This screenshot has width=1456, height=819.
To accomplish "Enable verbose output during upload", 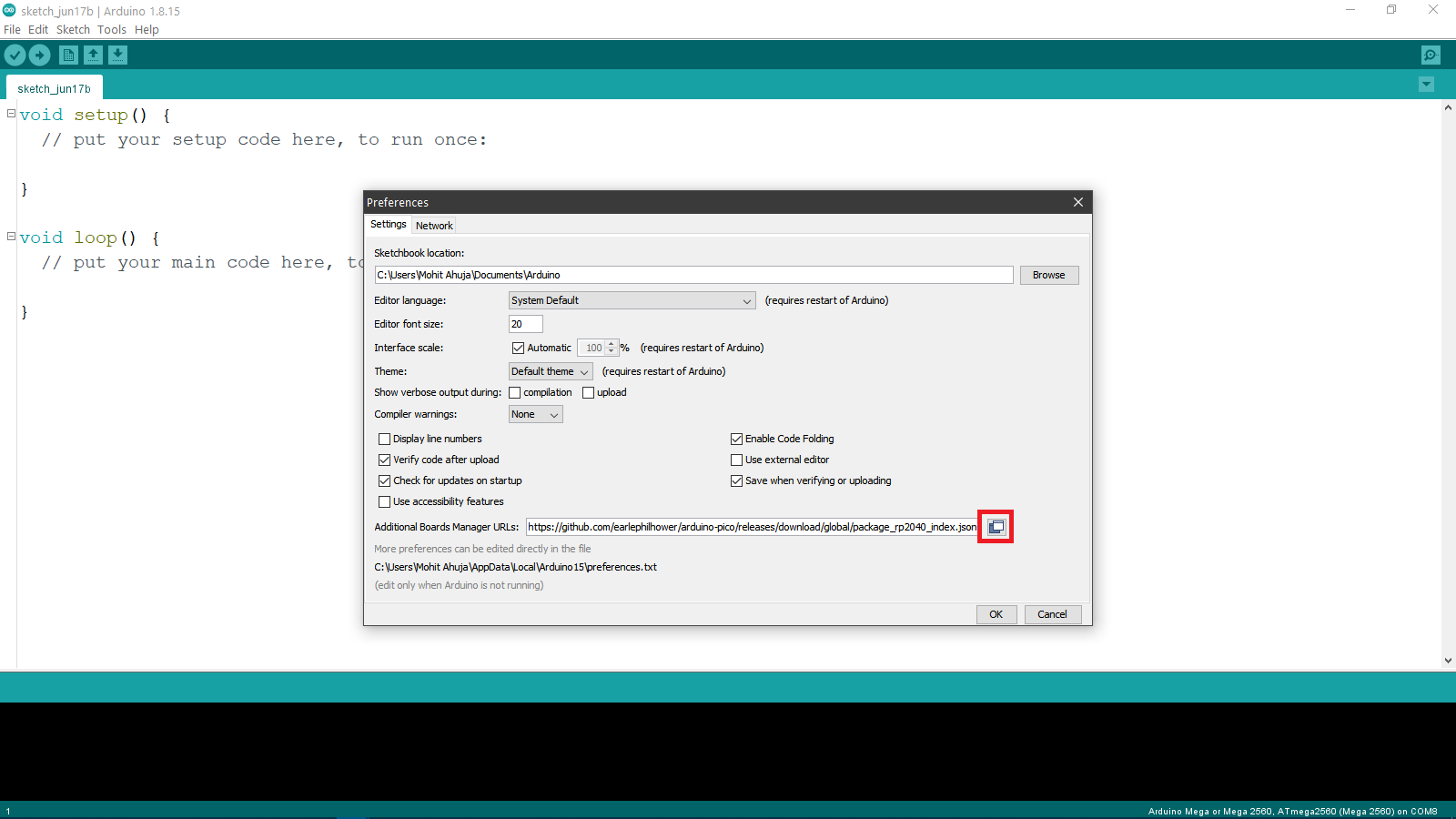I will (x=588, y=393).
